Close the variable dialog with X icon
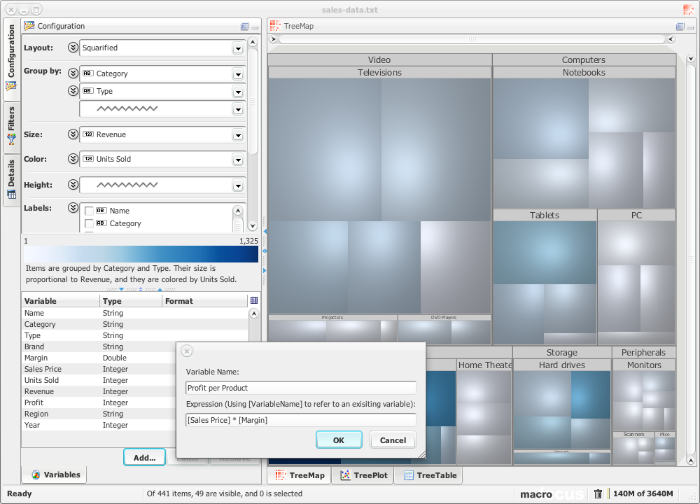Screen dimensions: 700x504 (x=187, y=352)
